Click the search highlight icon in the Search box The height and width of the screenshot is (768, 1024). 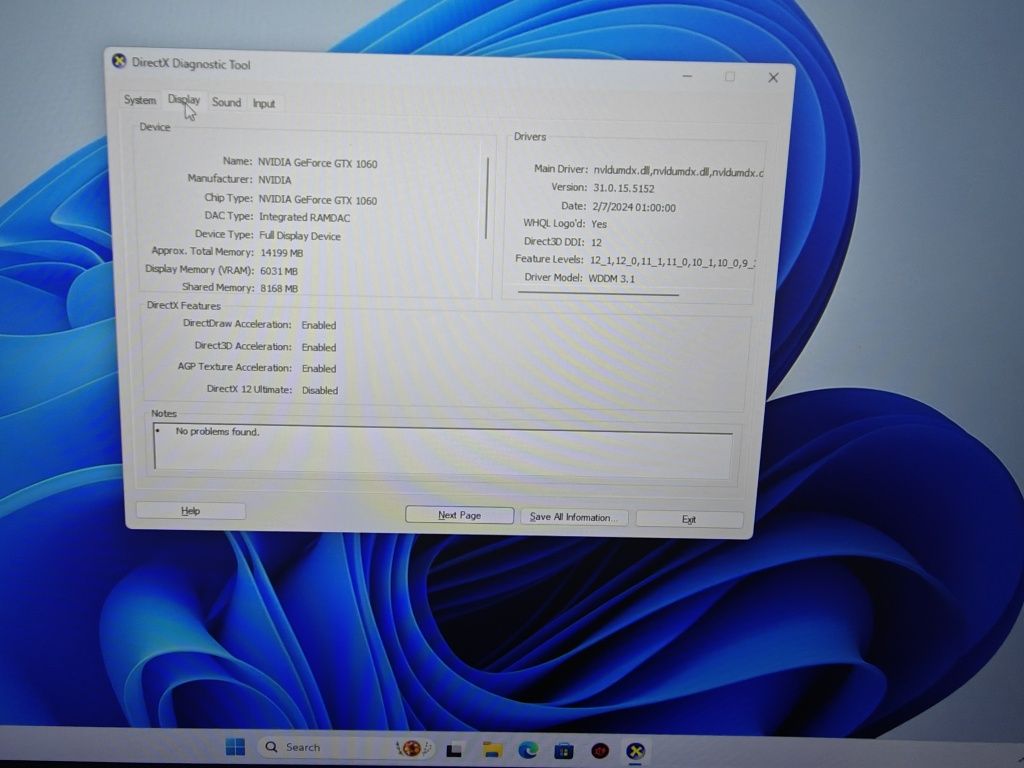[x=413, y=748]
